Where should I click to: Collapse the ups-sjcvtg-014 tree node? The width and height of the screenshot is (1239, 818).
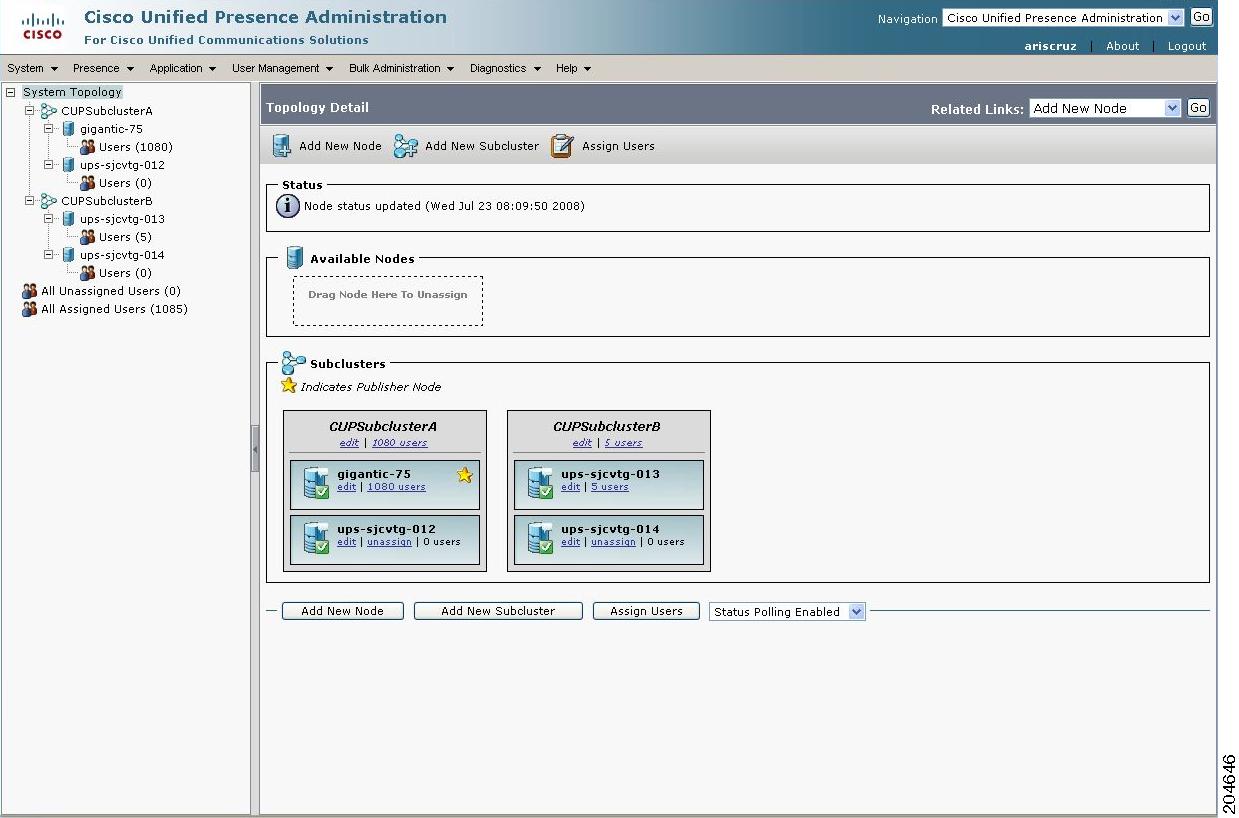click(50, 254)
